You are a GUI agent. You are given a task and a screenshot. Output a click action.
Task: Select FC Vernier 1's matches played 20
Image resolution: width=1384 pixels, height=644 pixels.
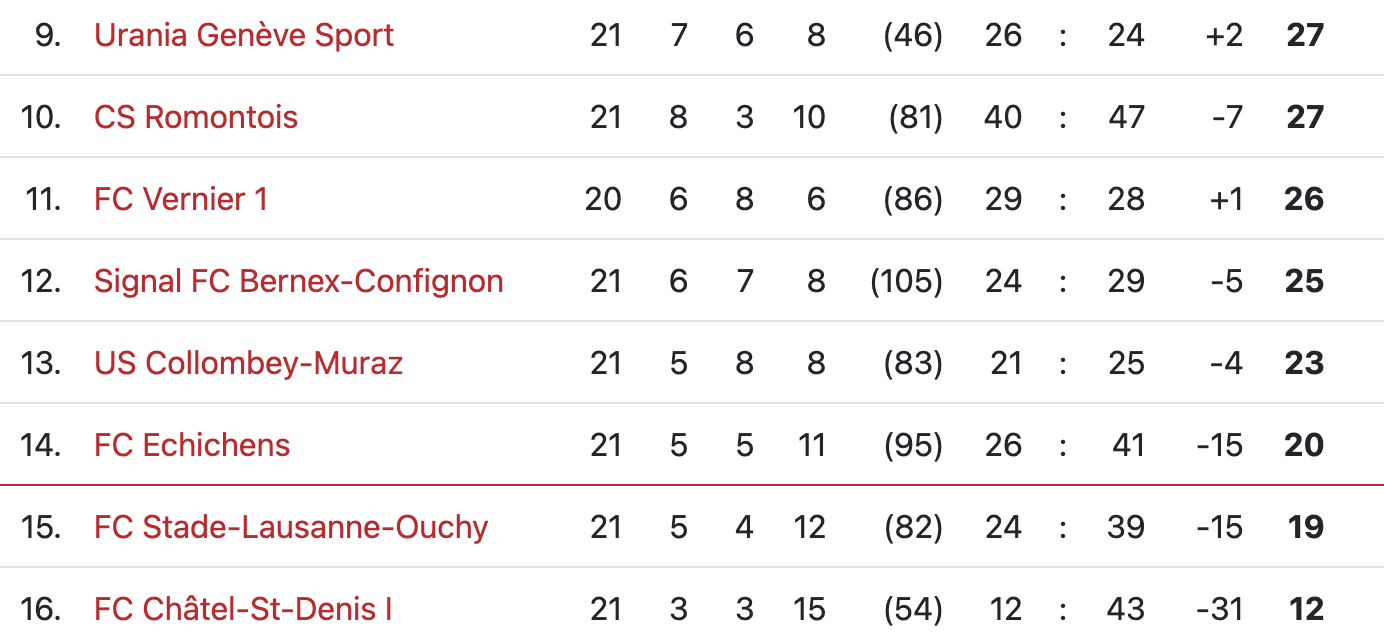point(603,199)
